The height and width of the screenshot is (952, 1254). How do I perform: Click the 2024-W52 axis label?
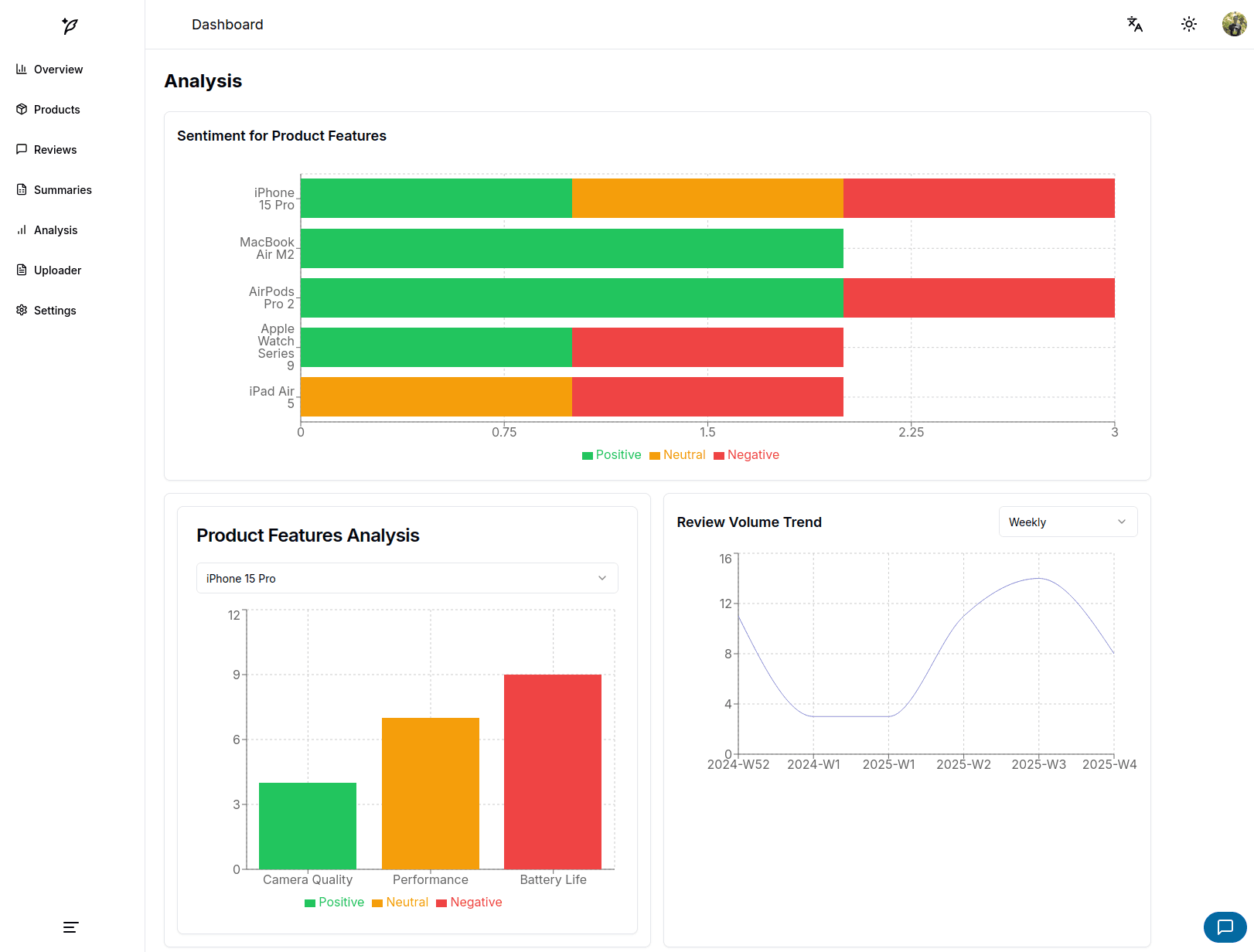[738, 764]
